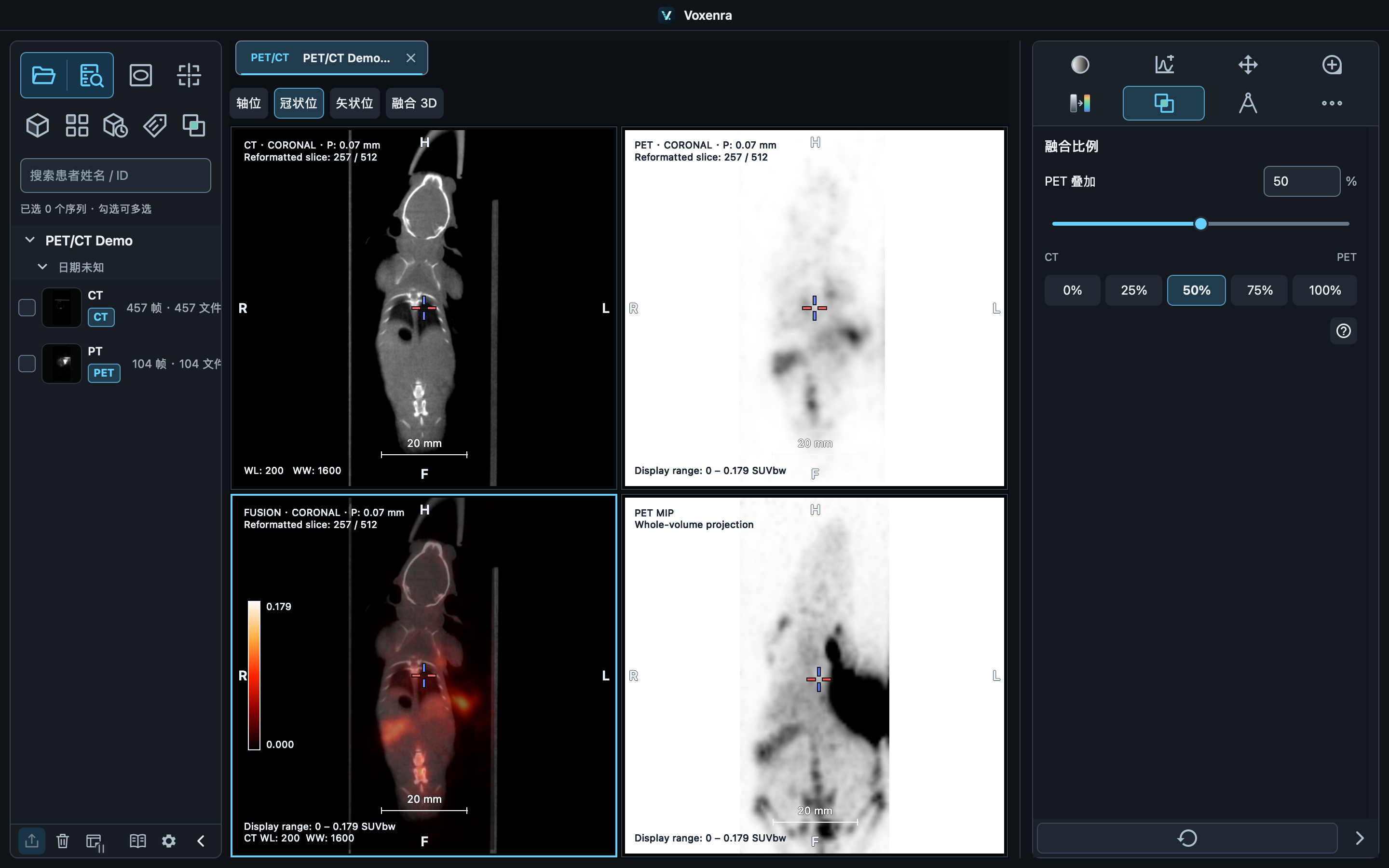This screenshot has width=1389, height=868.
Task: Select the crosshair alignment tool icon
Action: click(189, 75)
